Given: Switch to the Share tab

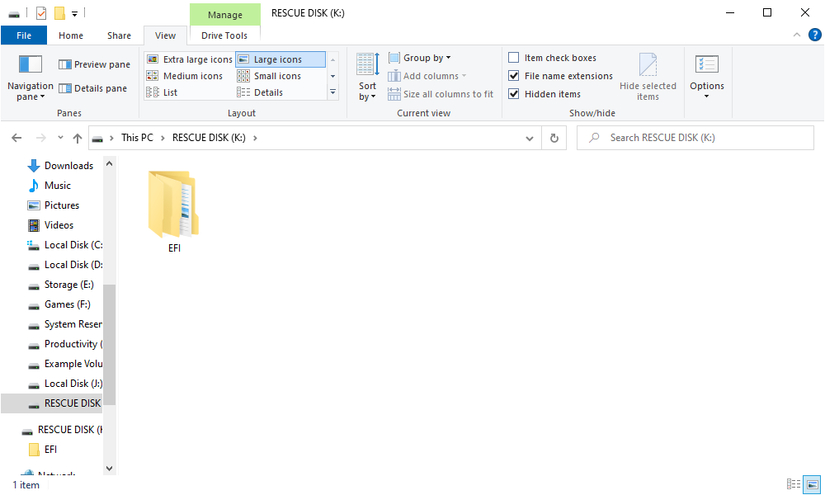Looking at the screenshot, I should [119, 35].
